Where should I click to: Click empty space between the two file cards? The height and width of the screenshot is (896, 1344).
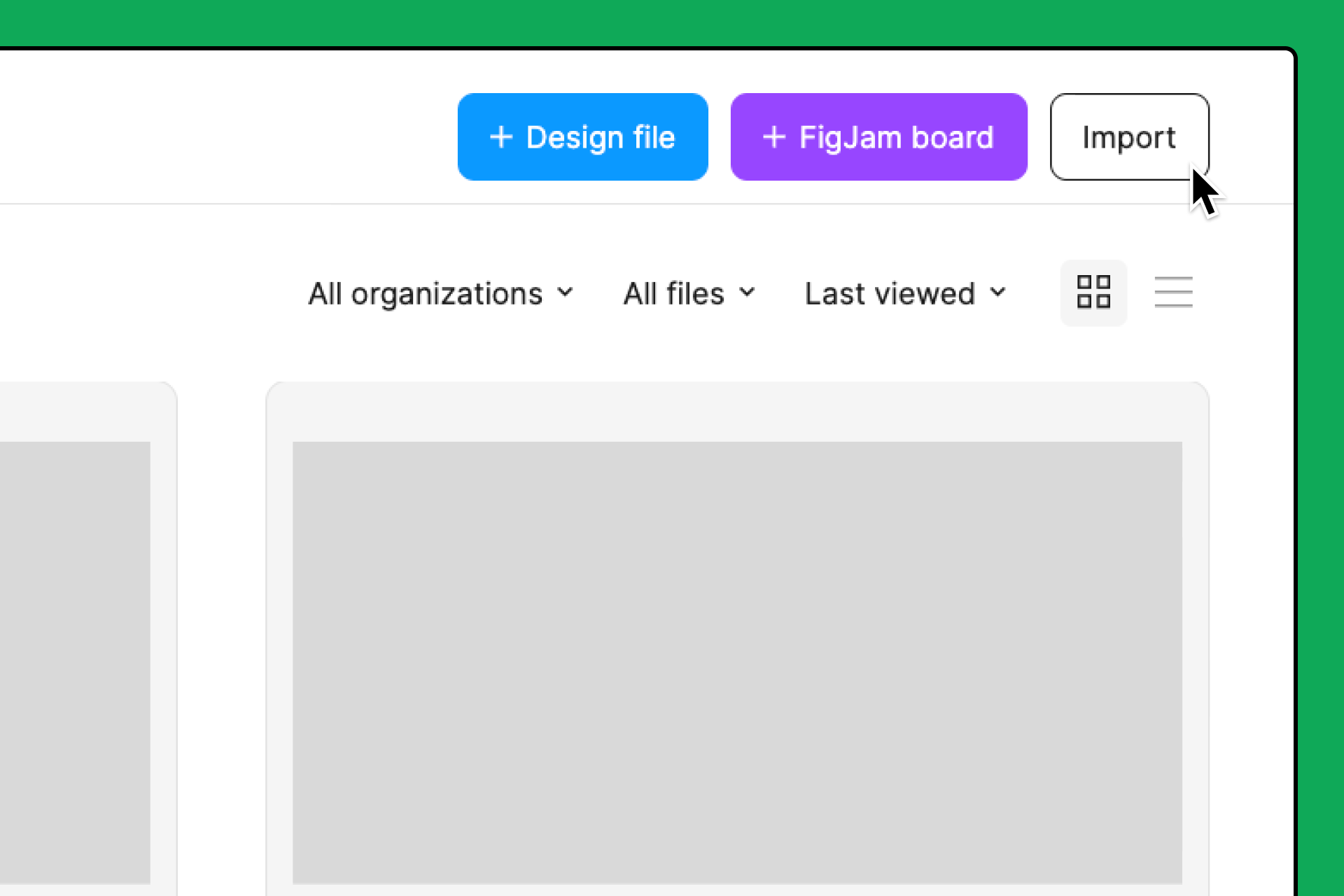(x=221, y=630)
